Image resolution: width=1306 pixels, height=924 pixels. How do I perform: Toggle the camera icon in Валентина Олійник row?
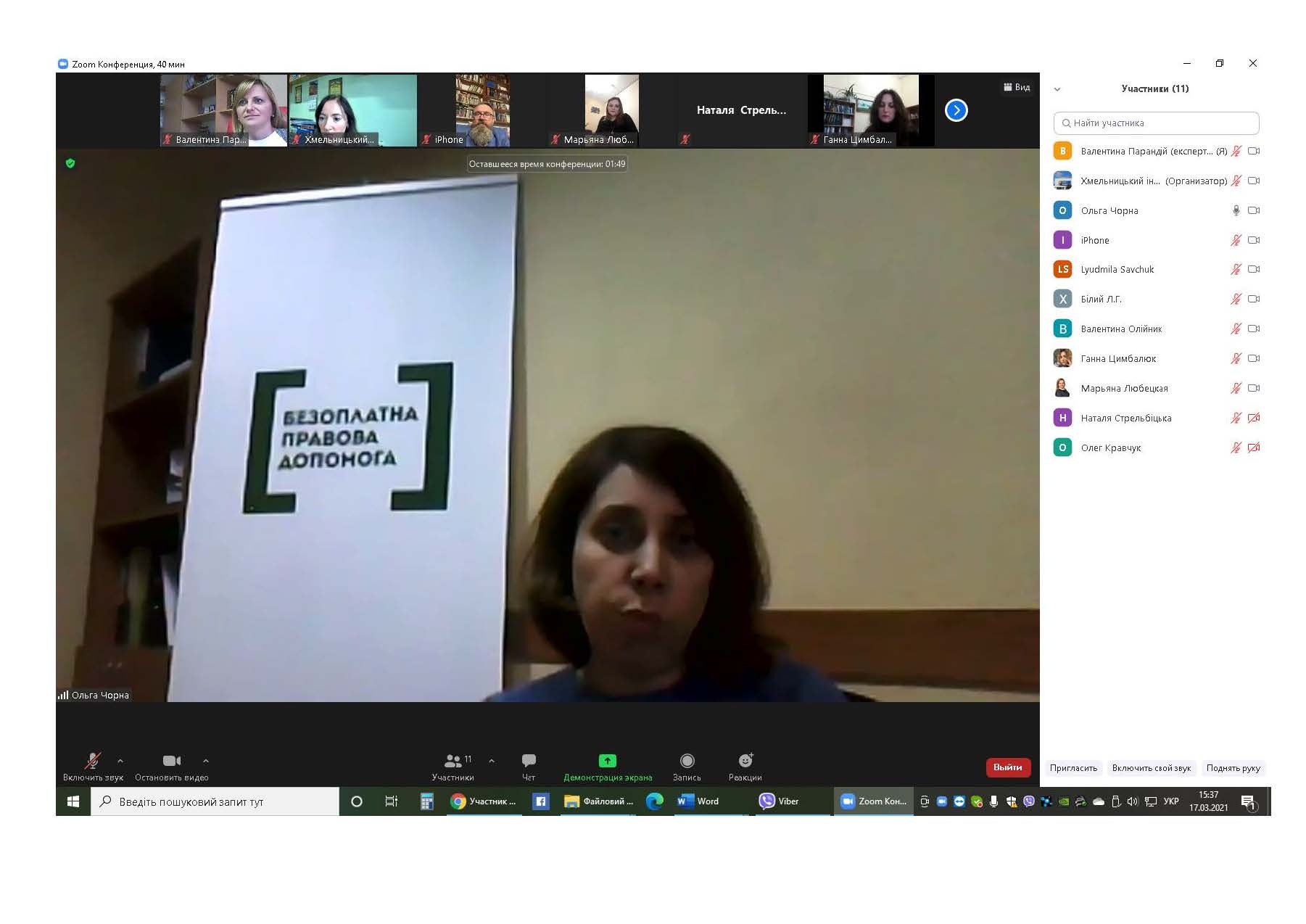[1254, 329]
